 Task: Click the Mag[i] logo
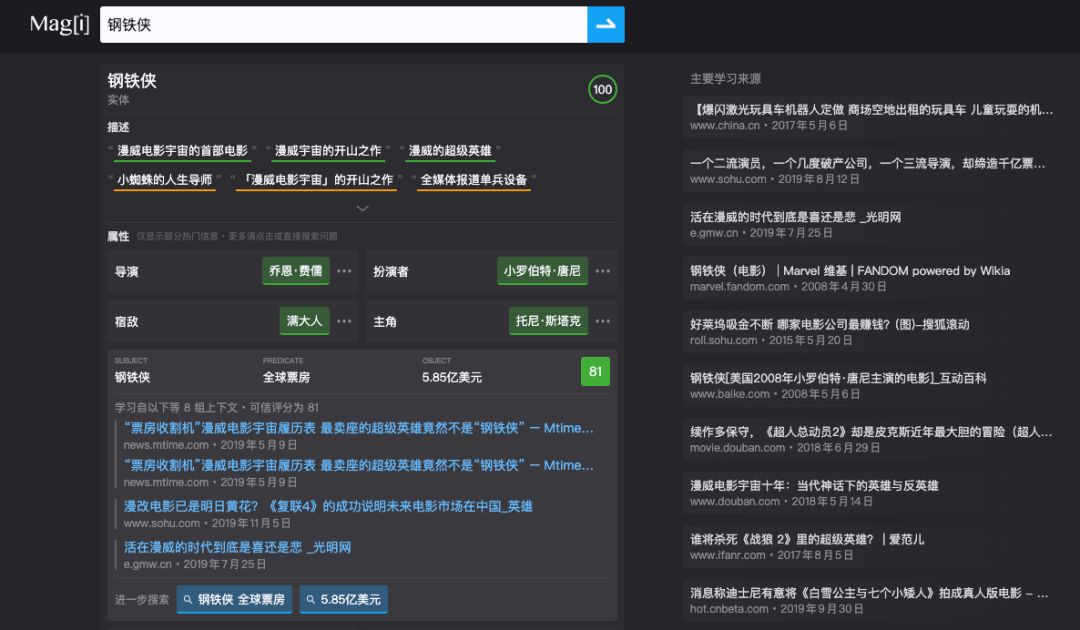coord(59,24)
